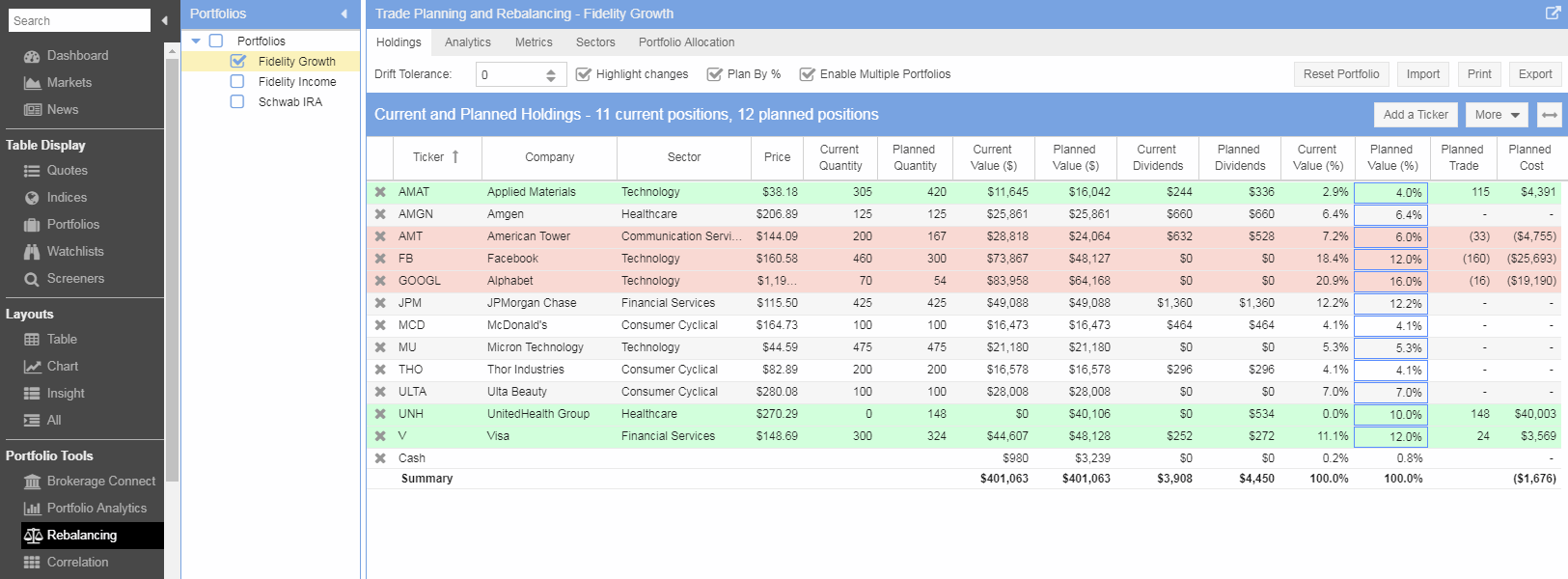This screenshot has width=1568, height=579.
Task: Sort by Ticker ascending arrow
Action: 455,157
